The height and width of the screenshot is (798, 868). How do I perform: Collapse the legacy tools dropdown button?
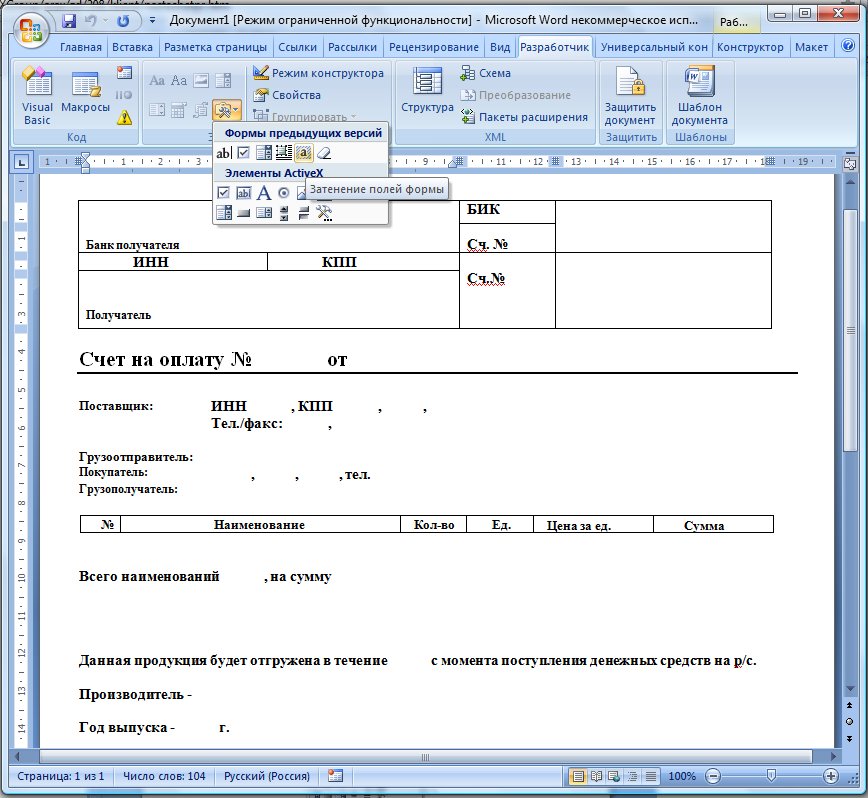pyautogui.click(x=227, y=109)
